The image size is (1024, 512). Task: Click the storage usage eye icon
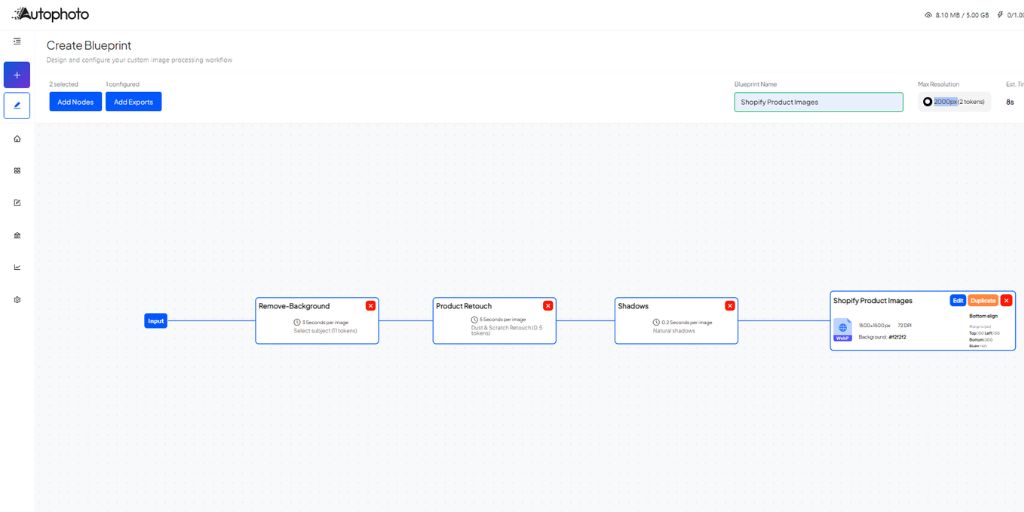tap(929, 15)
